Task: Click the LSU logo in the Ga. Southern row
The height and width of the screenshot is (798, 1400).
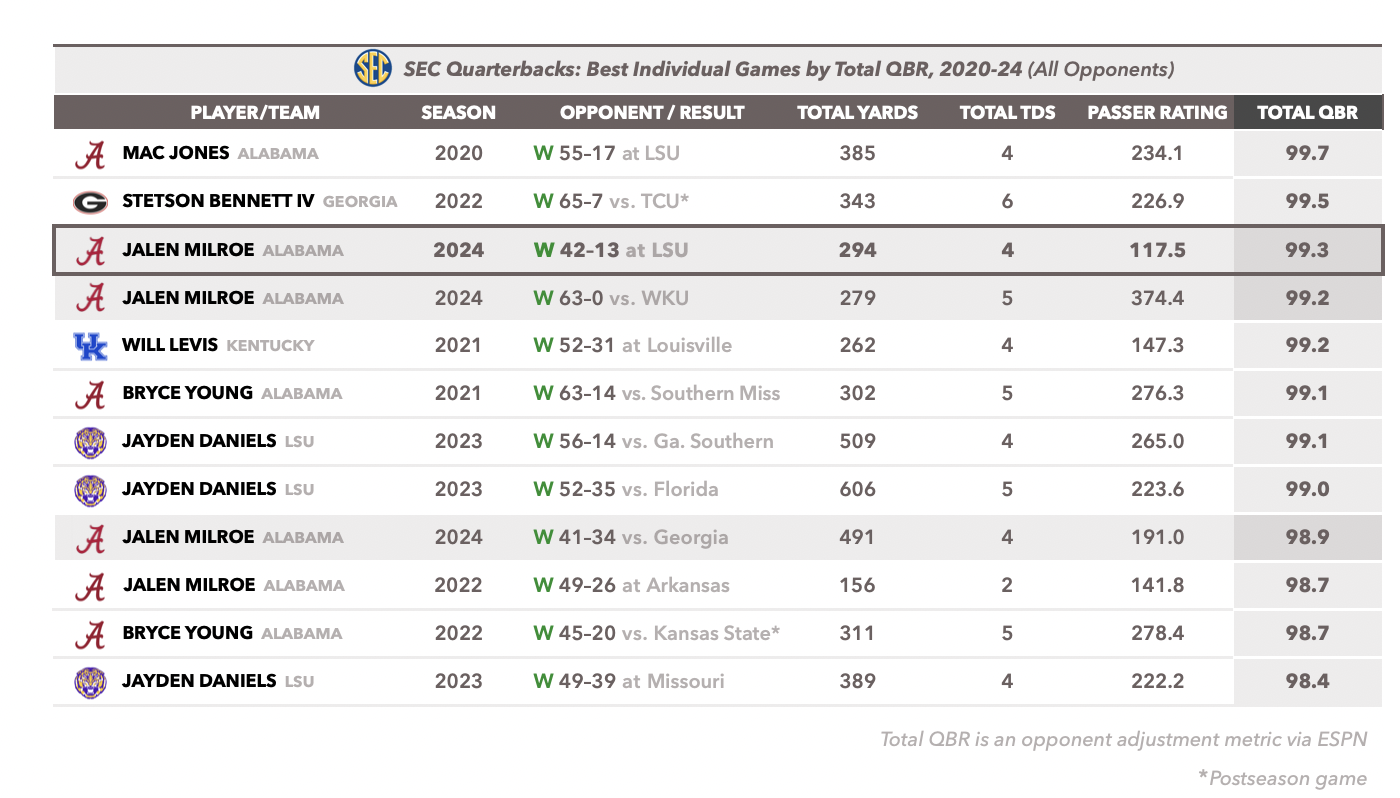Action: pos(91,442)
